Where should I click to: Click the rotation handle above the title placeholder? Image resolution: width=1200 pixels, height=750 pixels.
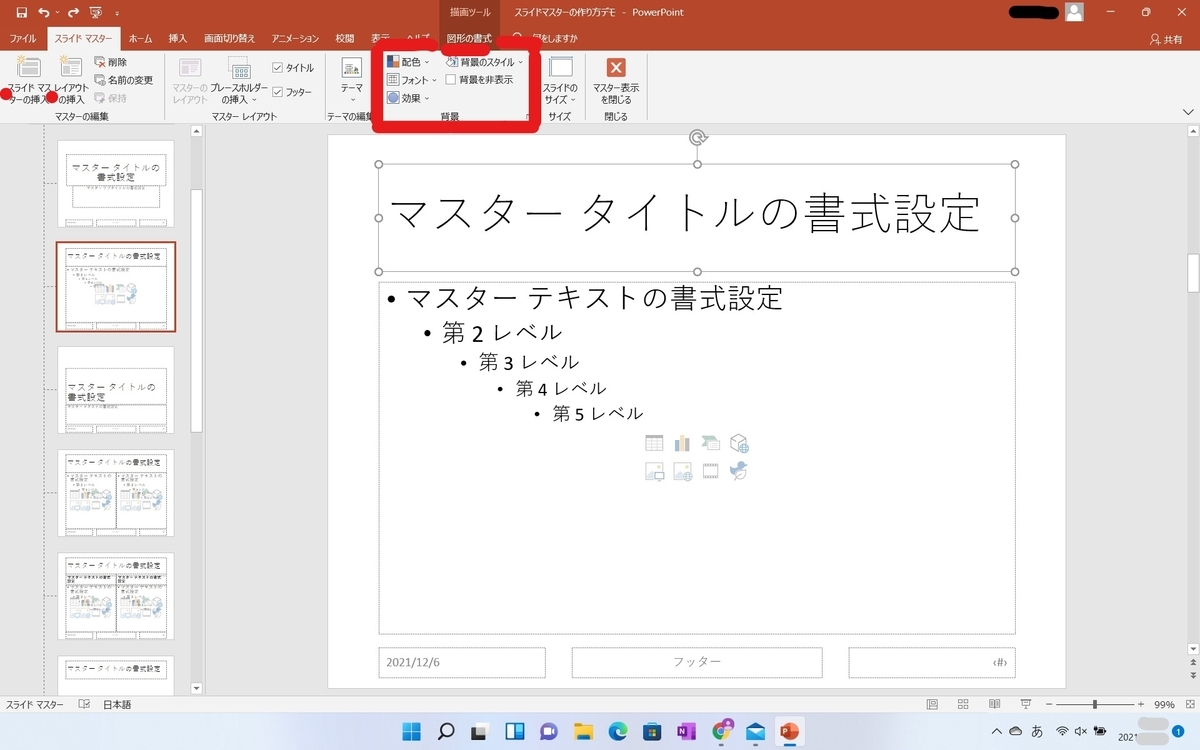click(698, 139)
